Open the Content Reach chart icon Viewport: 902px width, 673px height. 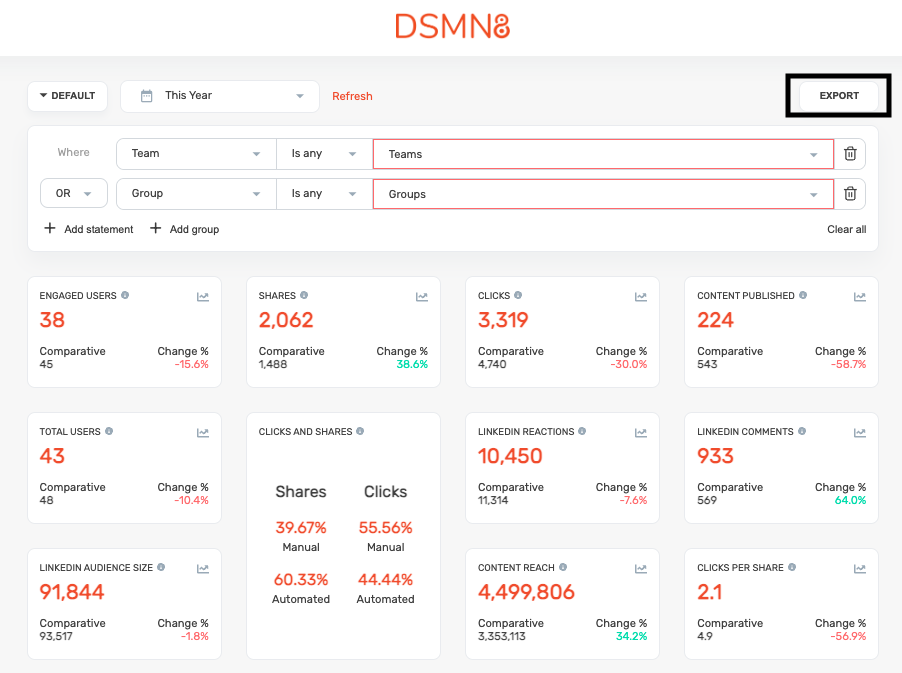tap(641, 568)
